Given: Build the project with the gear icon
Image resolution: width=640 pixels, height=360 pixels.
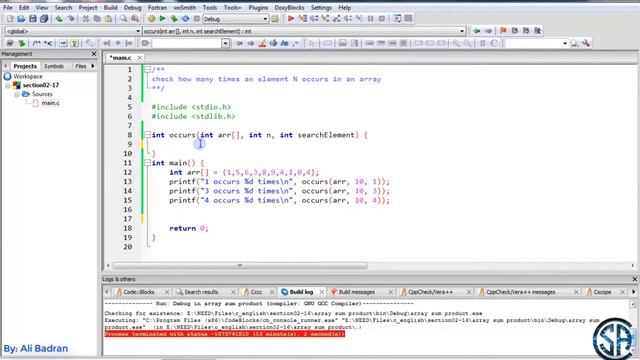Looking at the screenshot, I should pyautogui.click(x=151, y=19).
